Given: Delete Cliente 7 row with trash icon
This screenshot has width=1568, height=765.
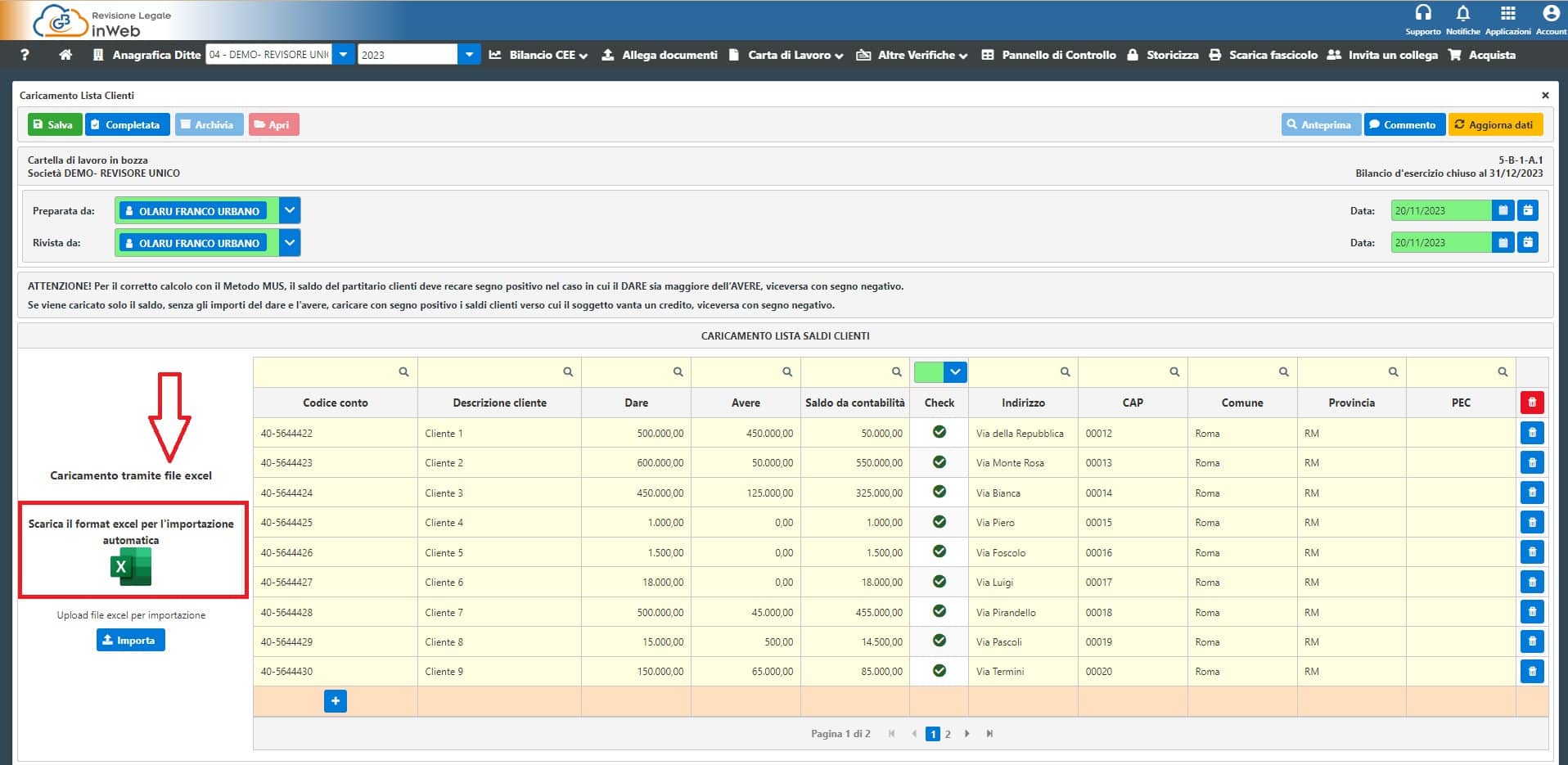Looking at the screenshot, I should click(1532, 612).
